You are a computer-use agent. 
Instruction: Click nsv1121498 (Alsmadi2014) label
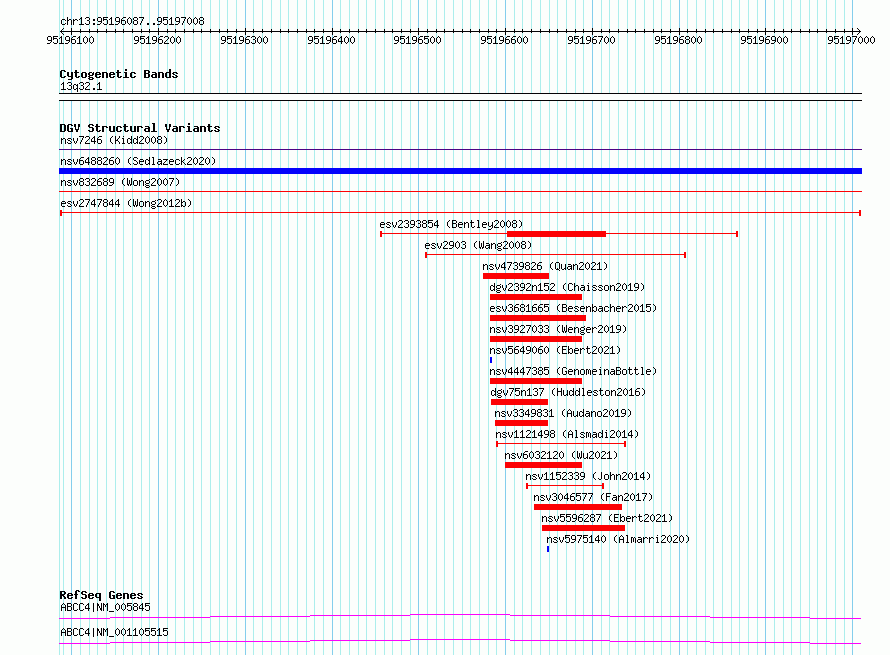pos(567,434)
